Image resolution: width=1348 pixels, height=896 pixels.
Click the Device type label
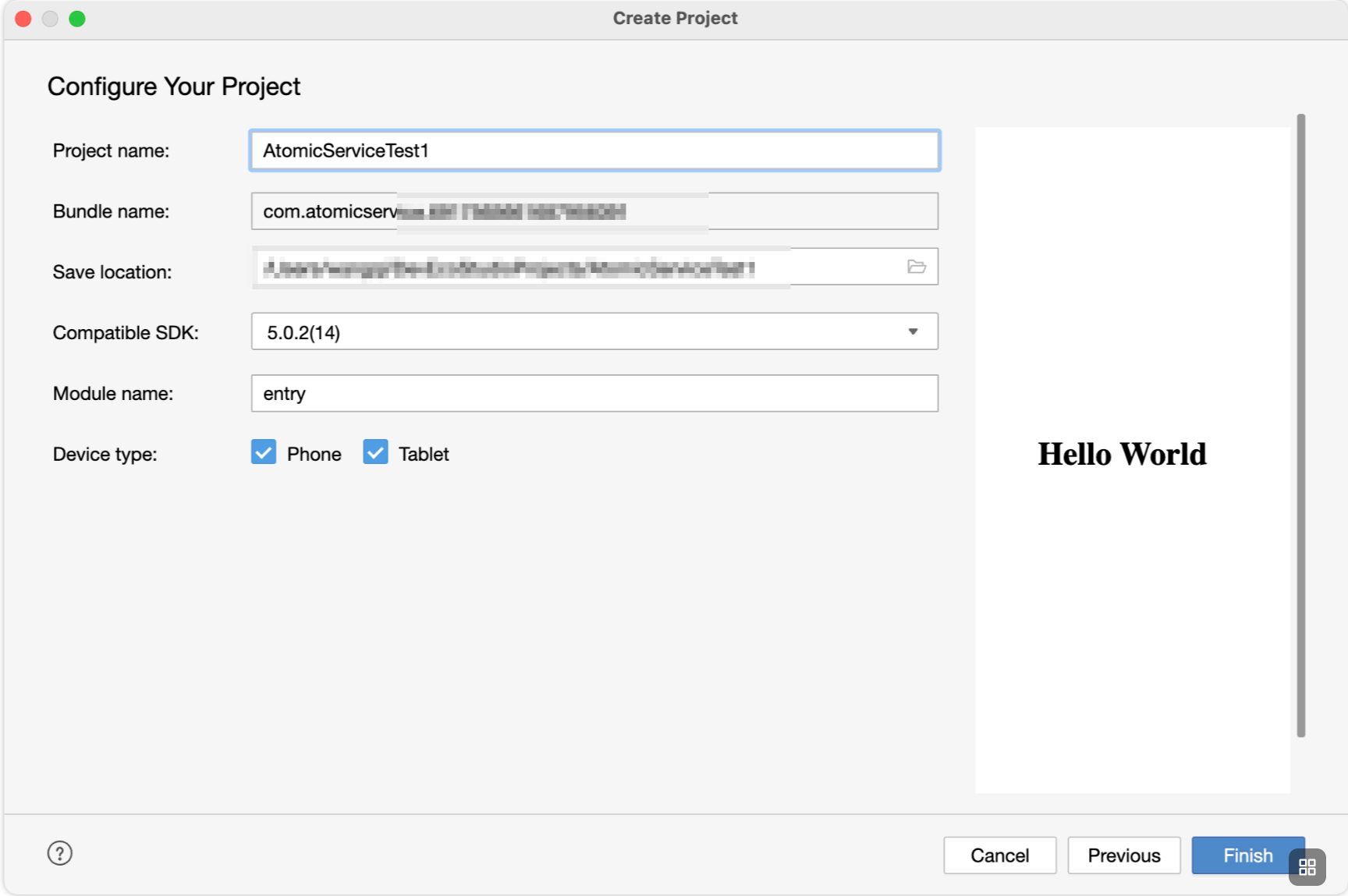(x=105, y=454)
